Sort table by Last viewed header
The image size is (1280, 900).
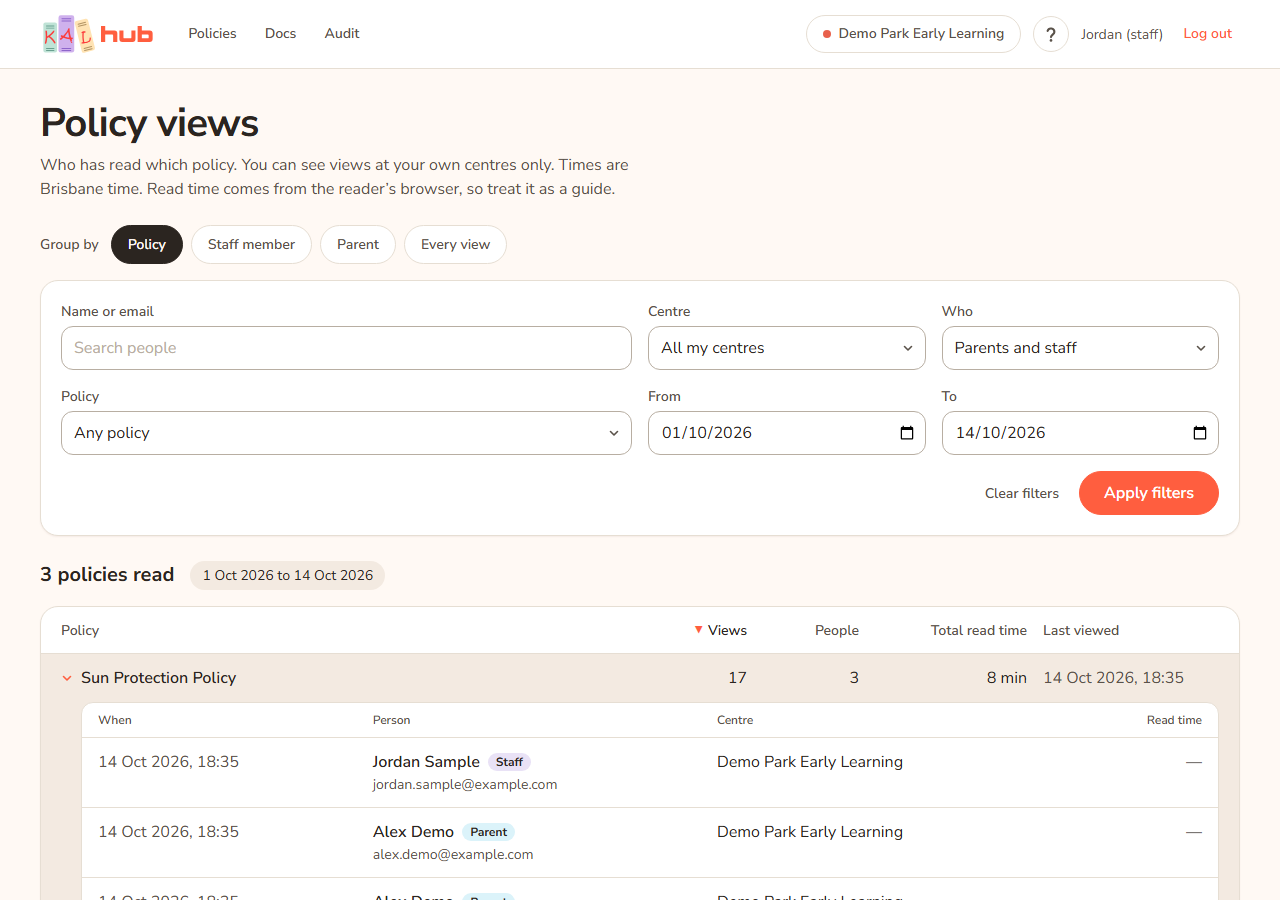pyautogui.click(x=1081, y=630)
